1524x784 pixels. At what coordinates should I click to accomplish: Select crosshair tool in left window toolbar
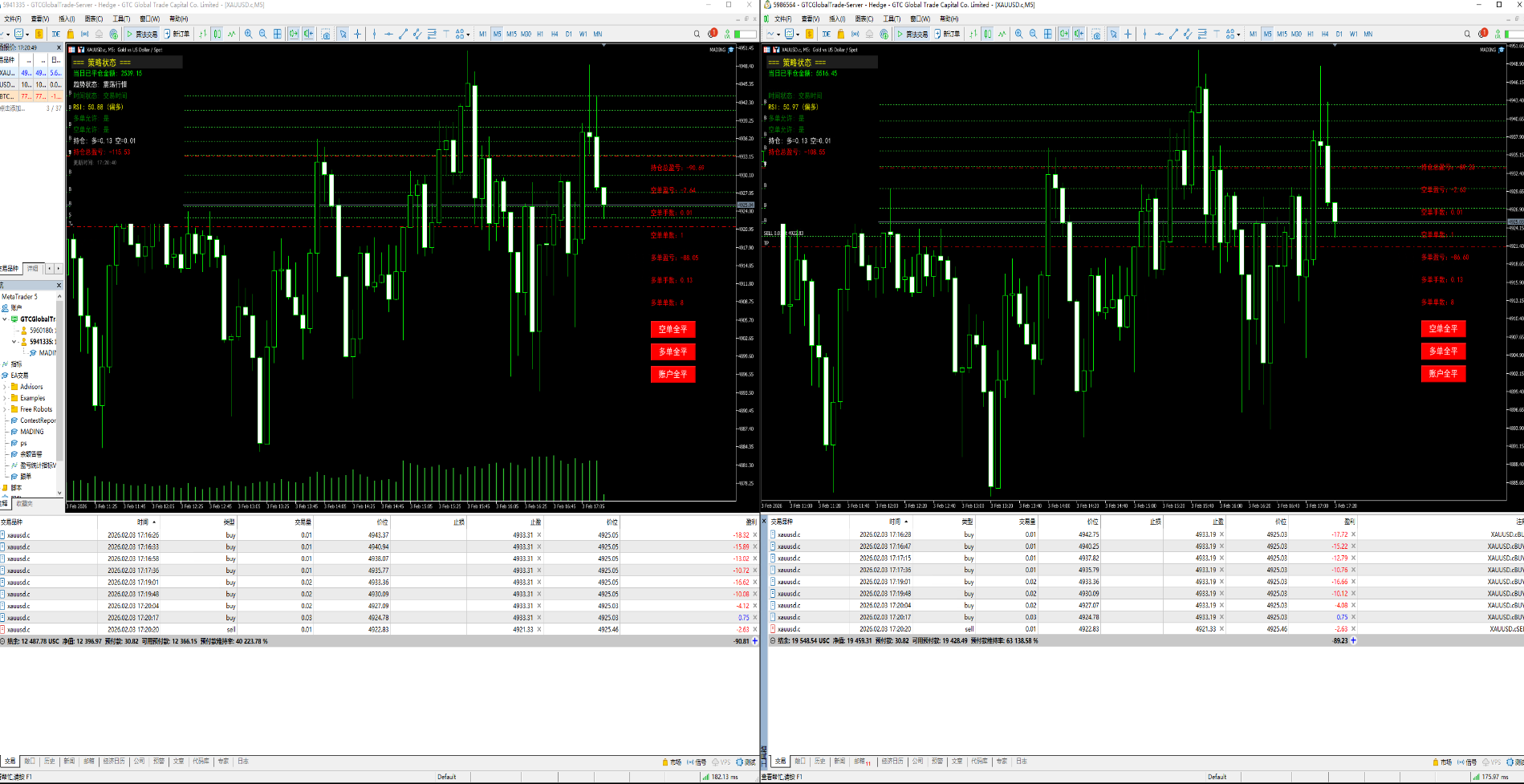coord(357,34)
